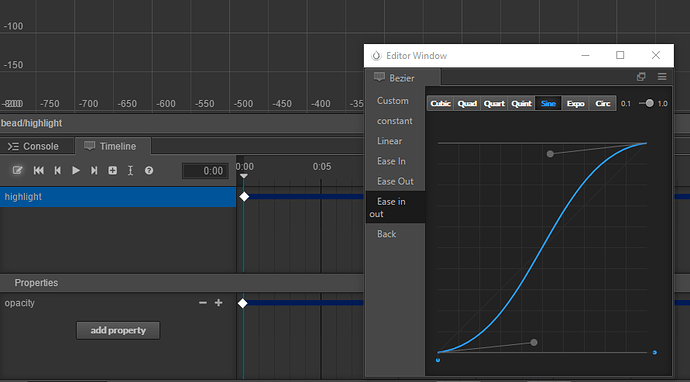Click the Editor Window logo icon
The height and width of the screenshot is (382, 690).
pos(376,56)
